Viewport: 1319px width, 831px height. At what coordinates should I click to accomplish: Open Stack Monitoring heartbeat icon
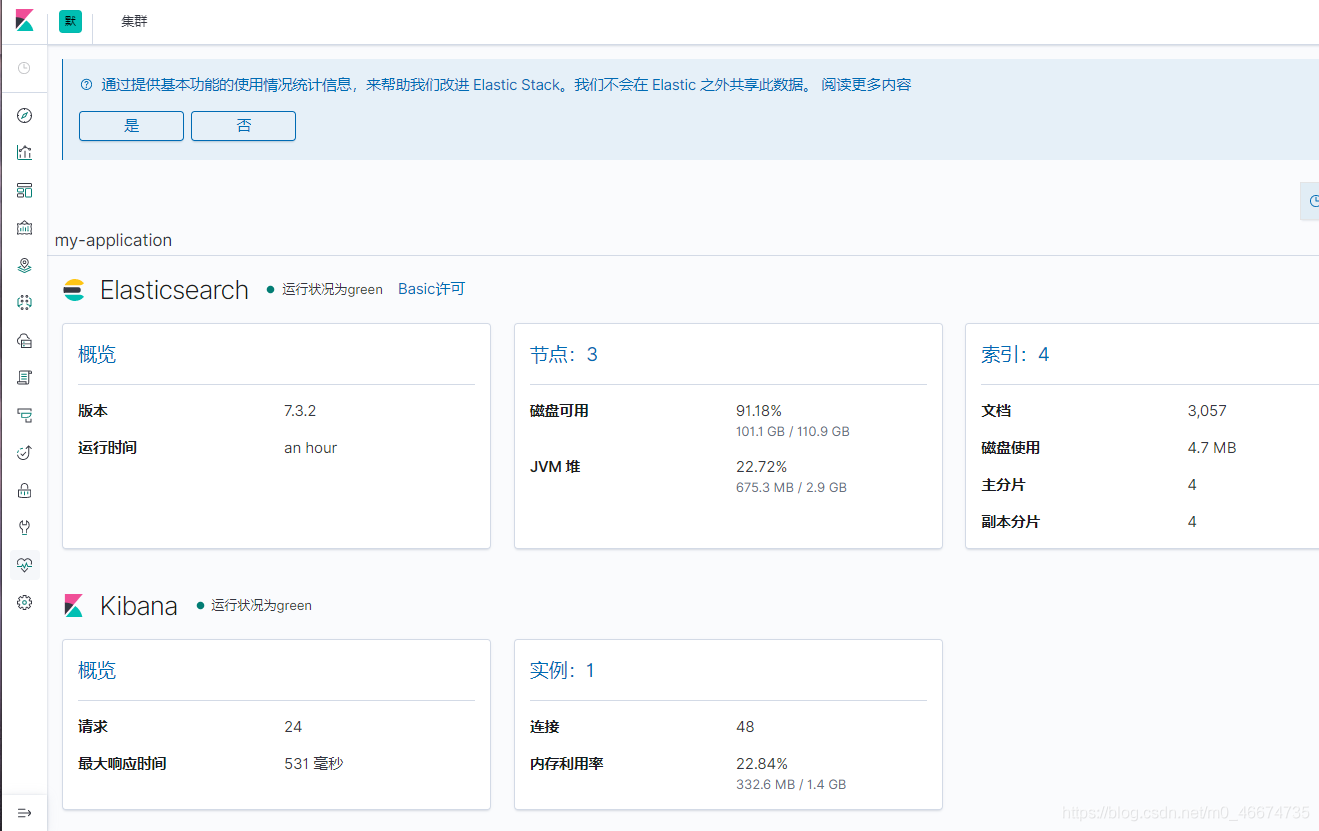[x=25, y=565]
